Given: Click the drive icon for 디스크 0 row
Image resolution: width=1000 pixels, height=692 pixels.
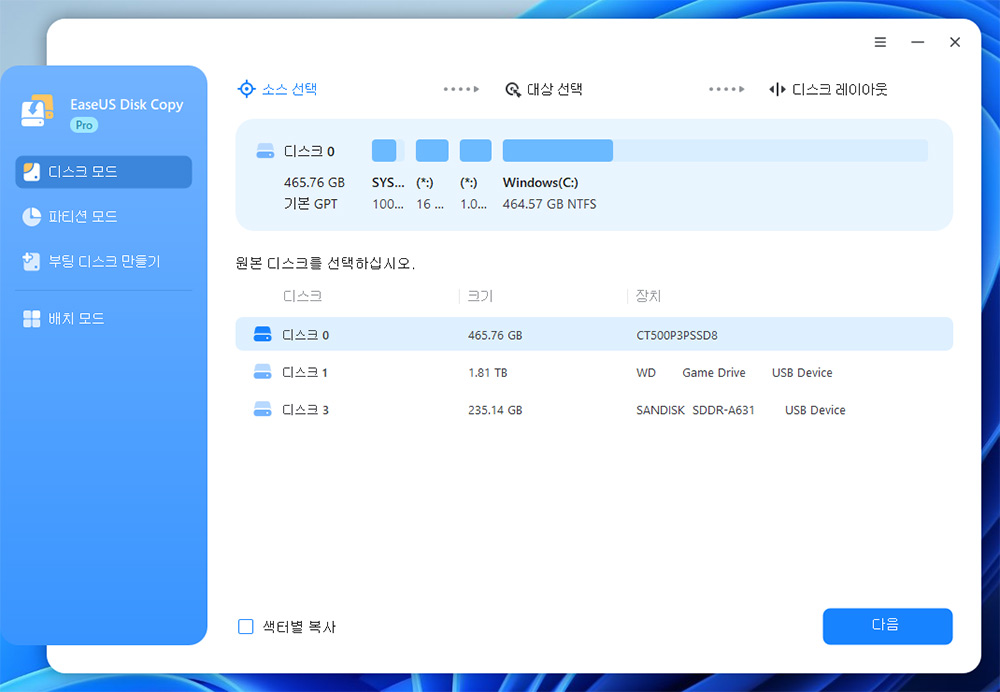Looking at the screenshot, I should pyautogui.click(x=262, y=334).
